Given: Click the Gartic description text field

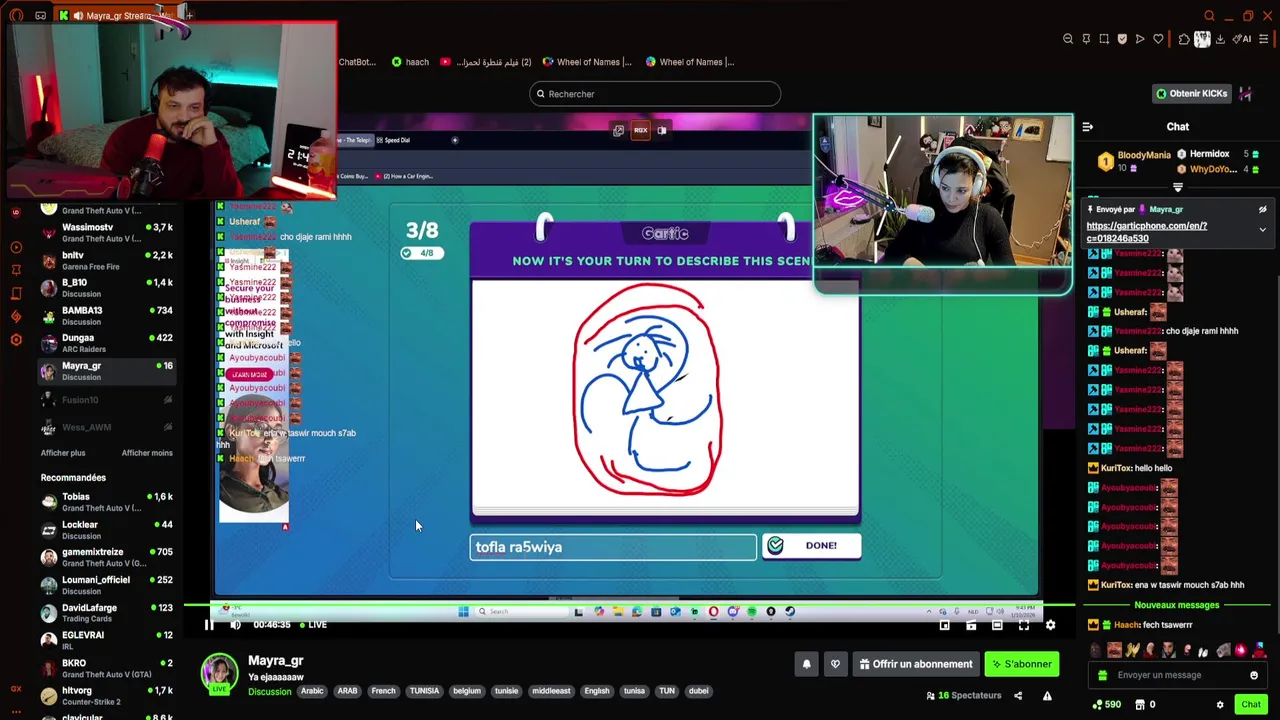Looking at the screenshot, I should [x=613, y=547].
